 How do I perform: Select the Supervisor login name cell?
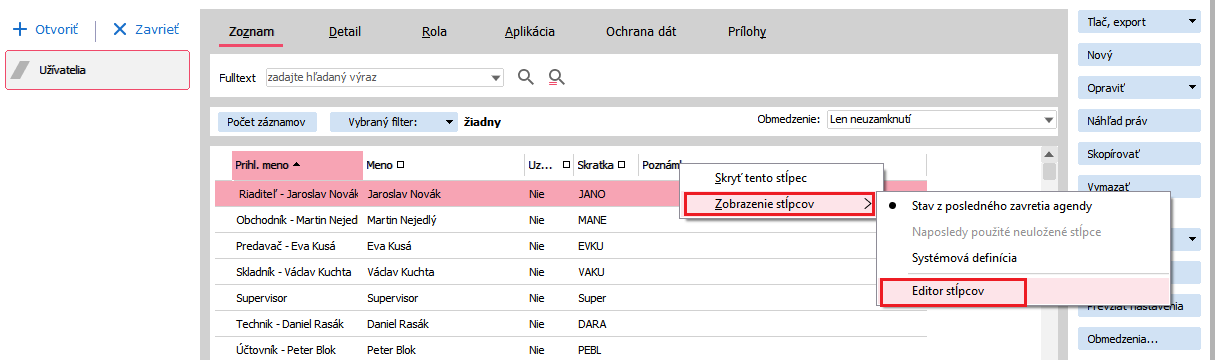[296, 298]
